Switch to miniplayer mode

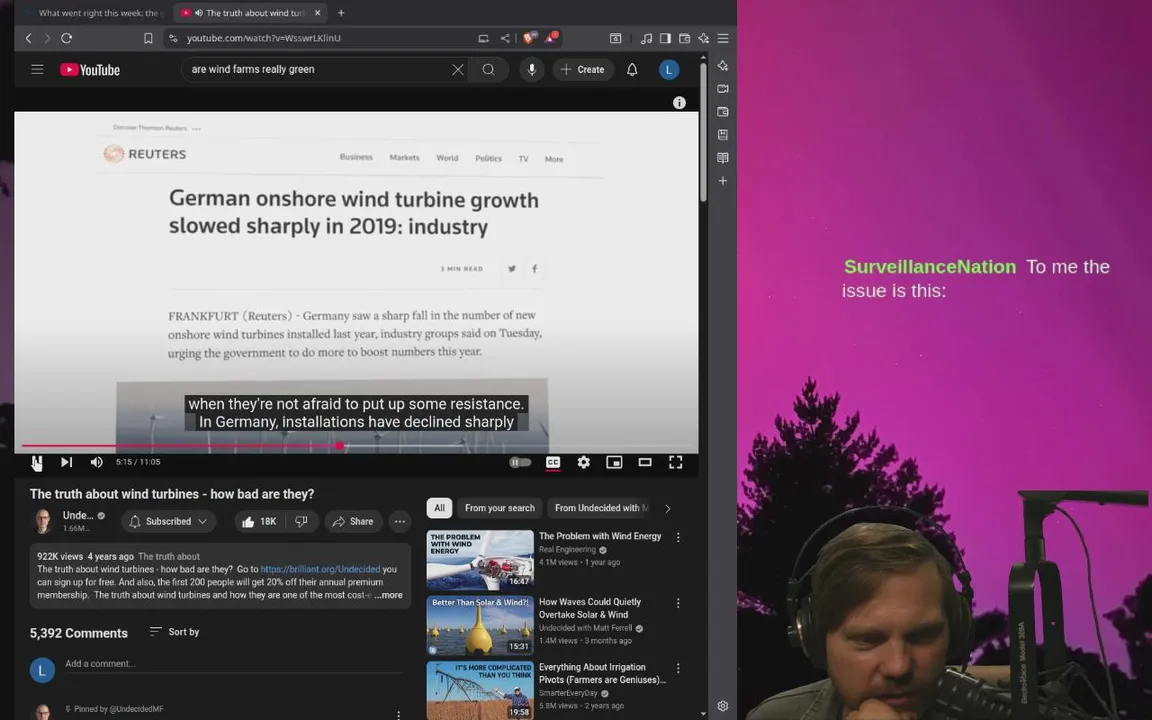click(614, 462)
